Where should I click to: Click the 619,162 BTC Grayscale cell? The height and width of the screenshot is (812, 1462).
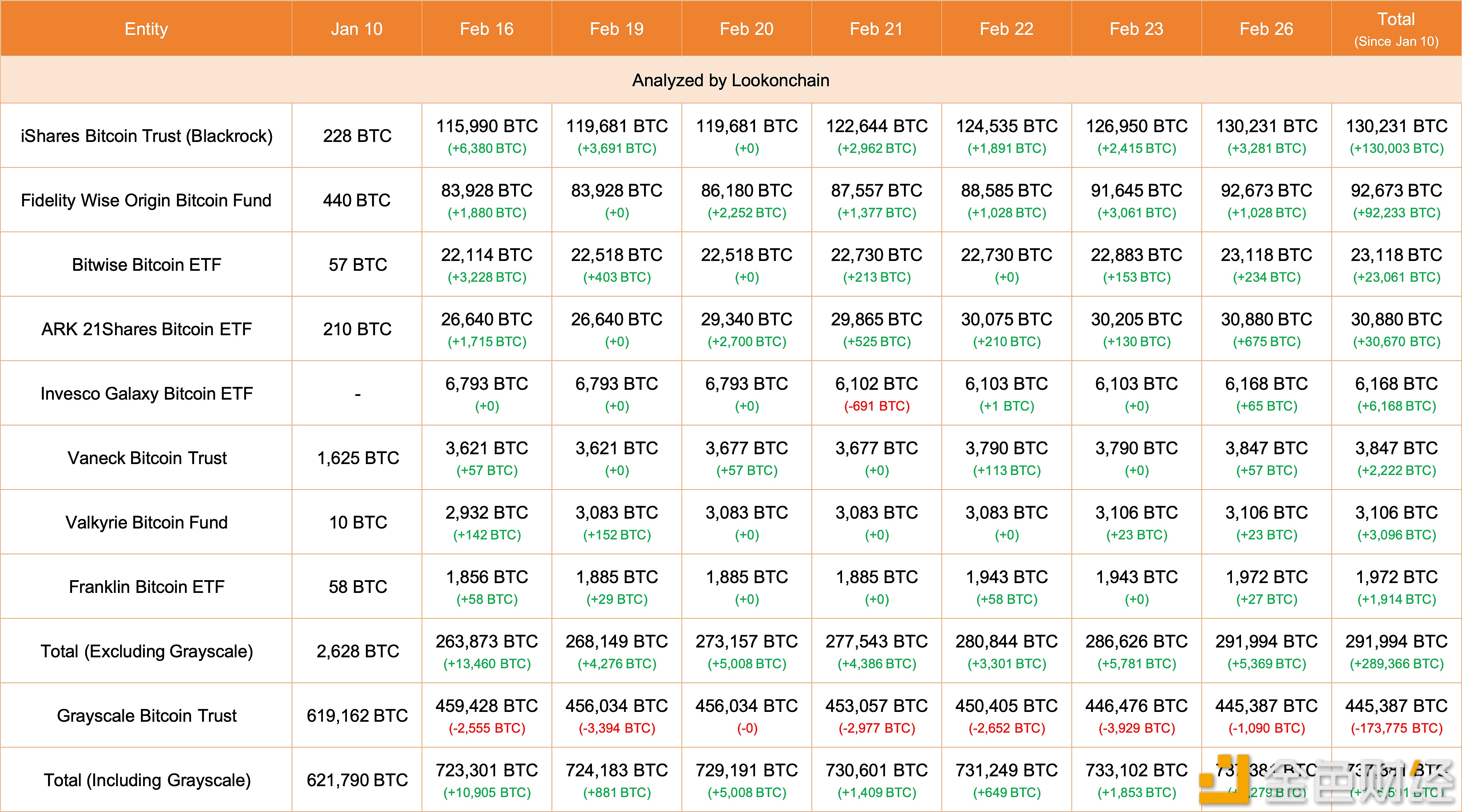click(357, 716)
